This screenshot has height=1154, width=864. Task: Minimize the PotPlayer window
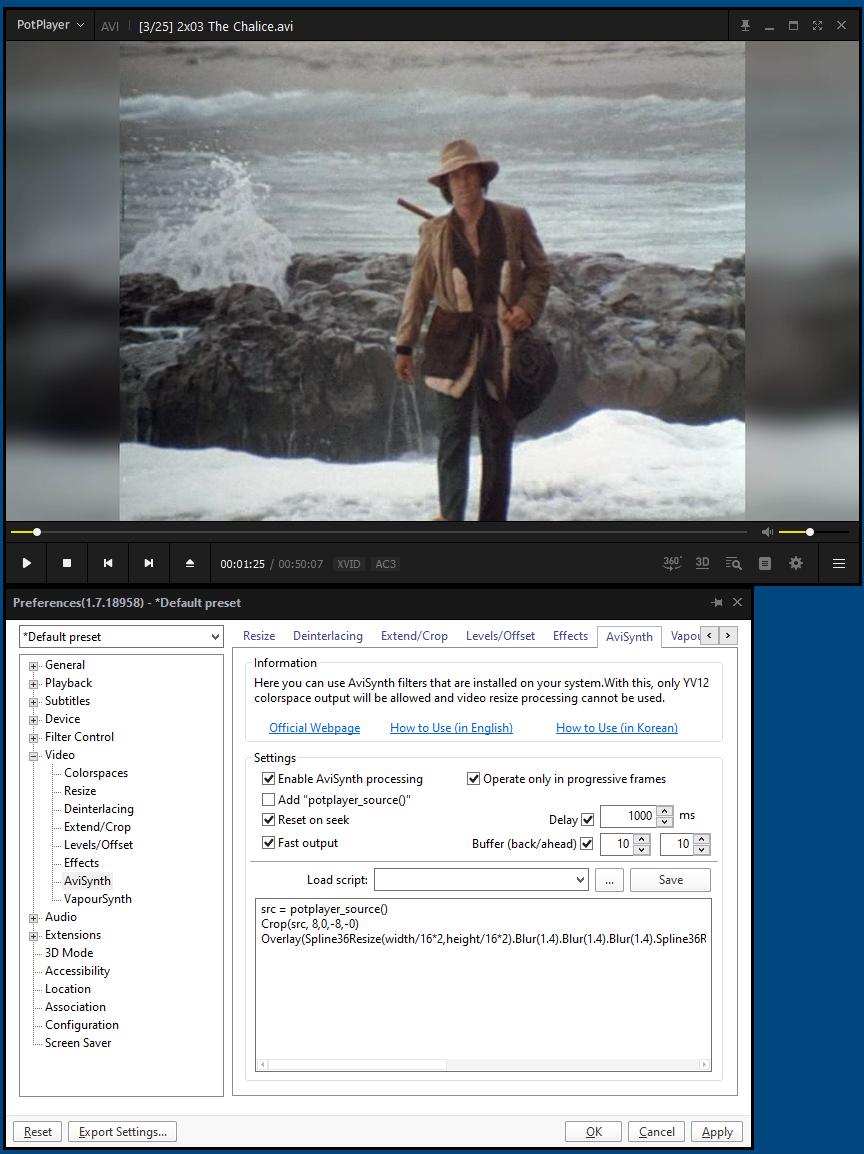(x=769, y=26)
